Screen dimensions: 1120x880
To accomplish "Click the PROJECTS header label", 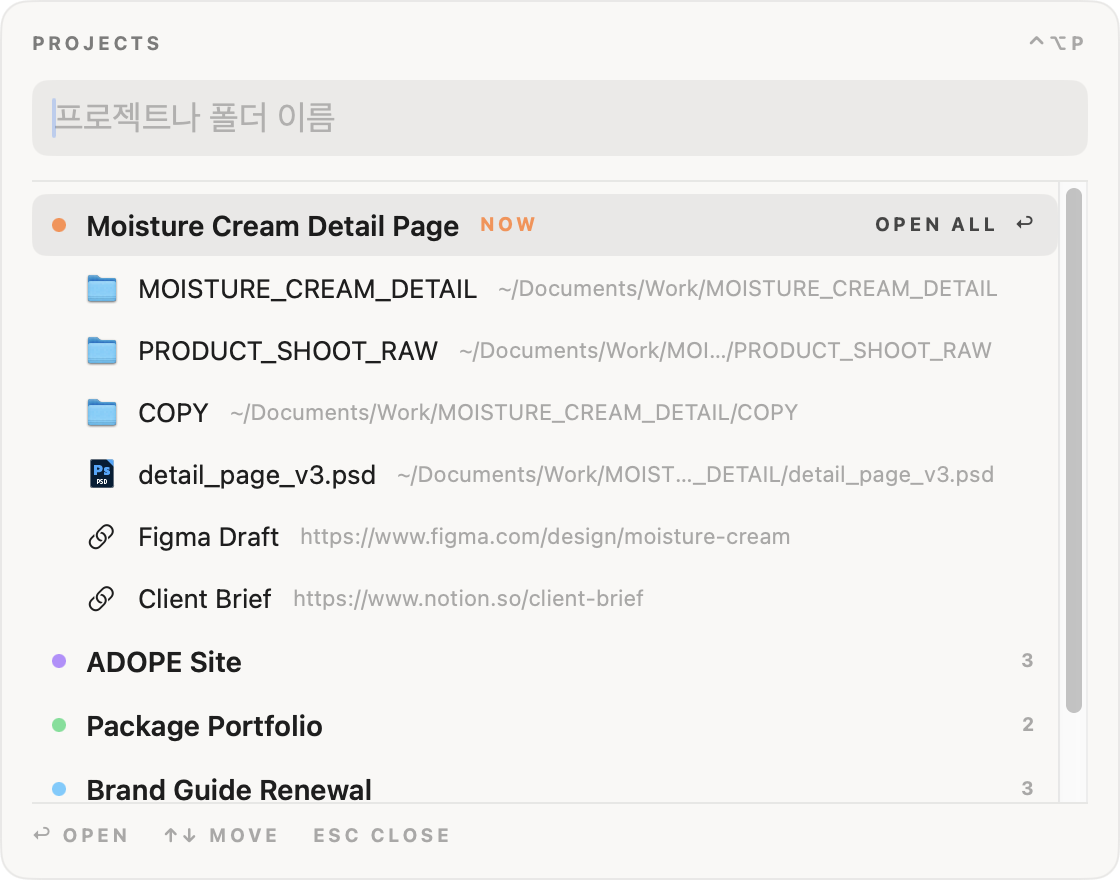I will [96, 44].
